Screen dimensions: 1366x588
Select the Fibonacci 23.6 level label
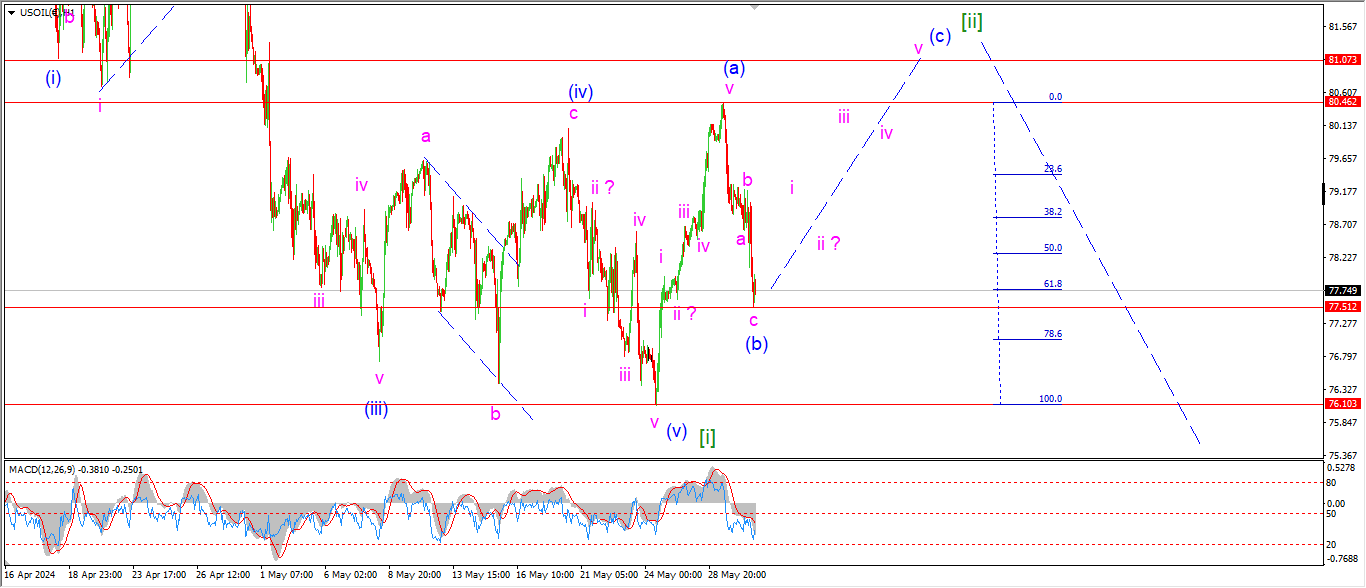pyautogui.click(x=1052, y=169)
